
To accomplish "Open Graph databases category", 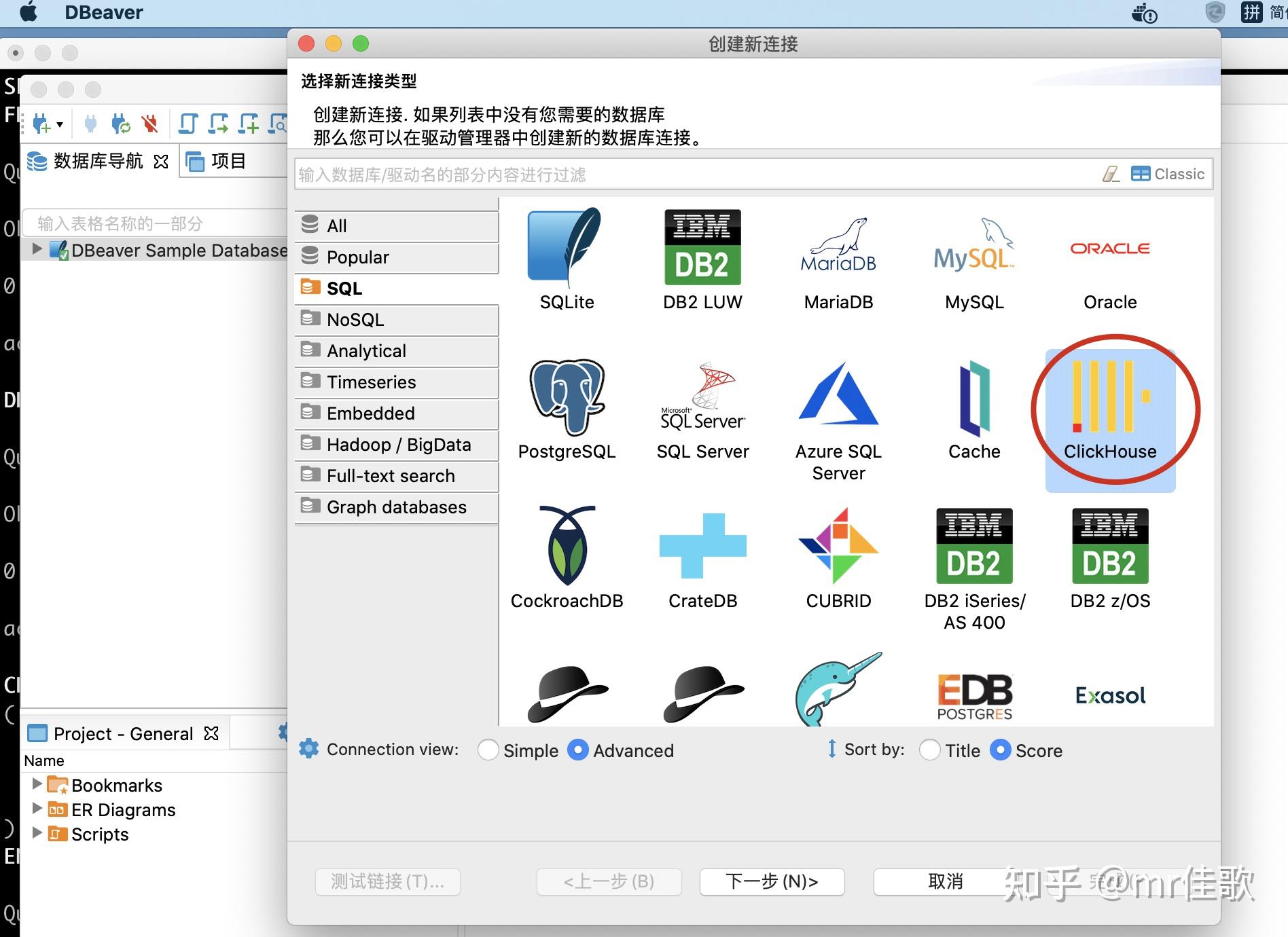I will pos(397,507).
